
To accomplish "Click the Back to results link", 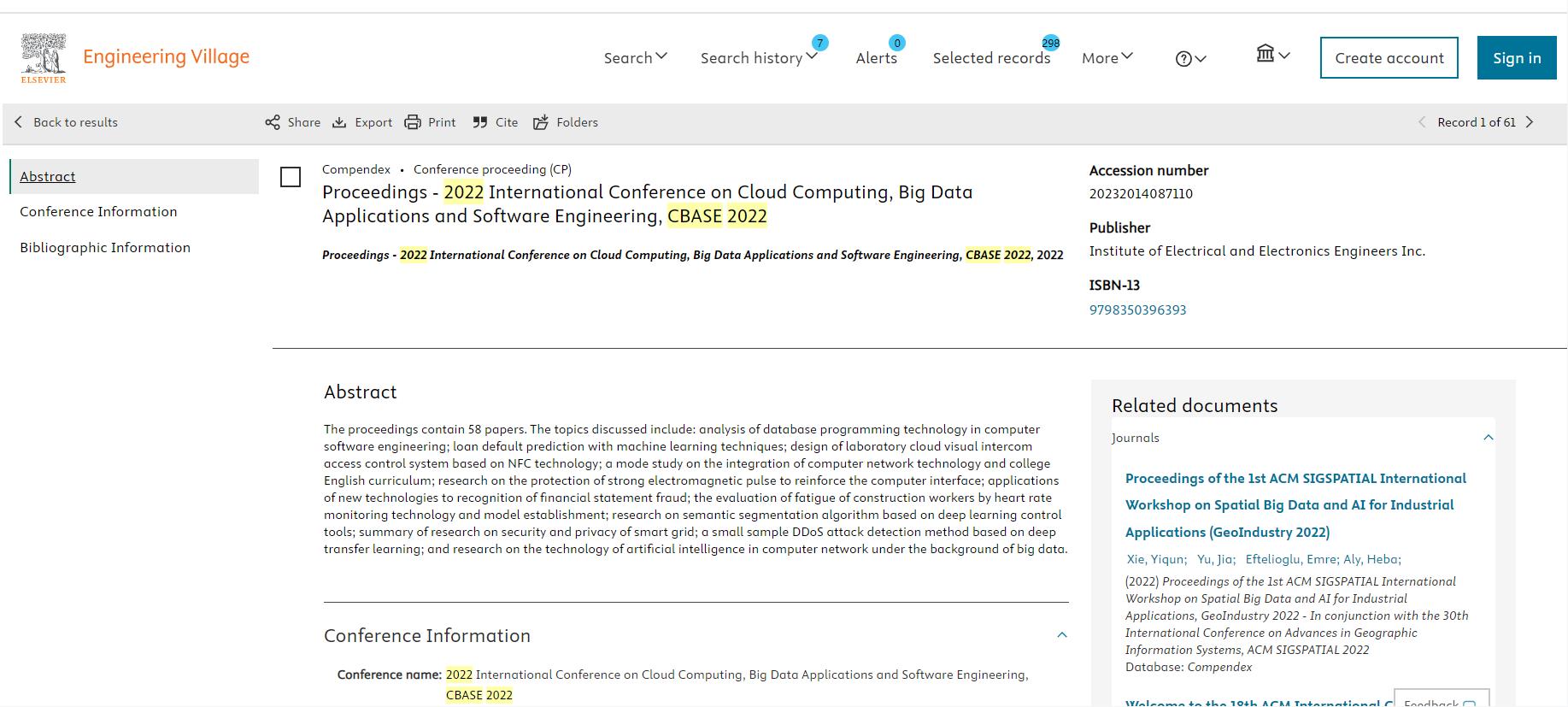I will click(75, 122).
